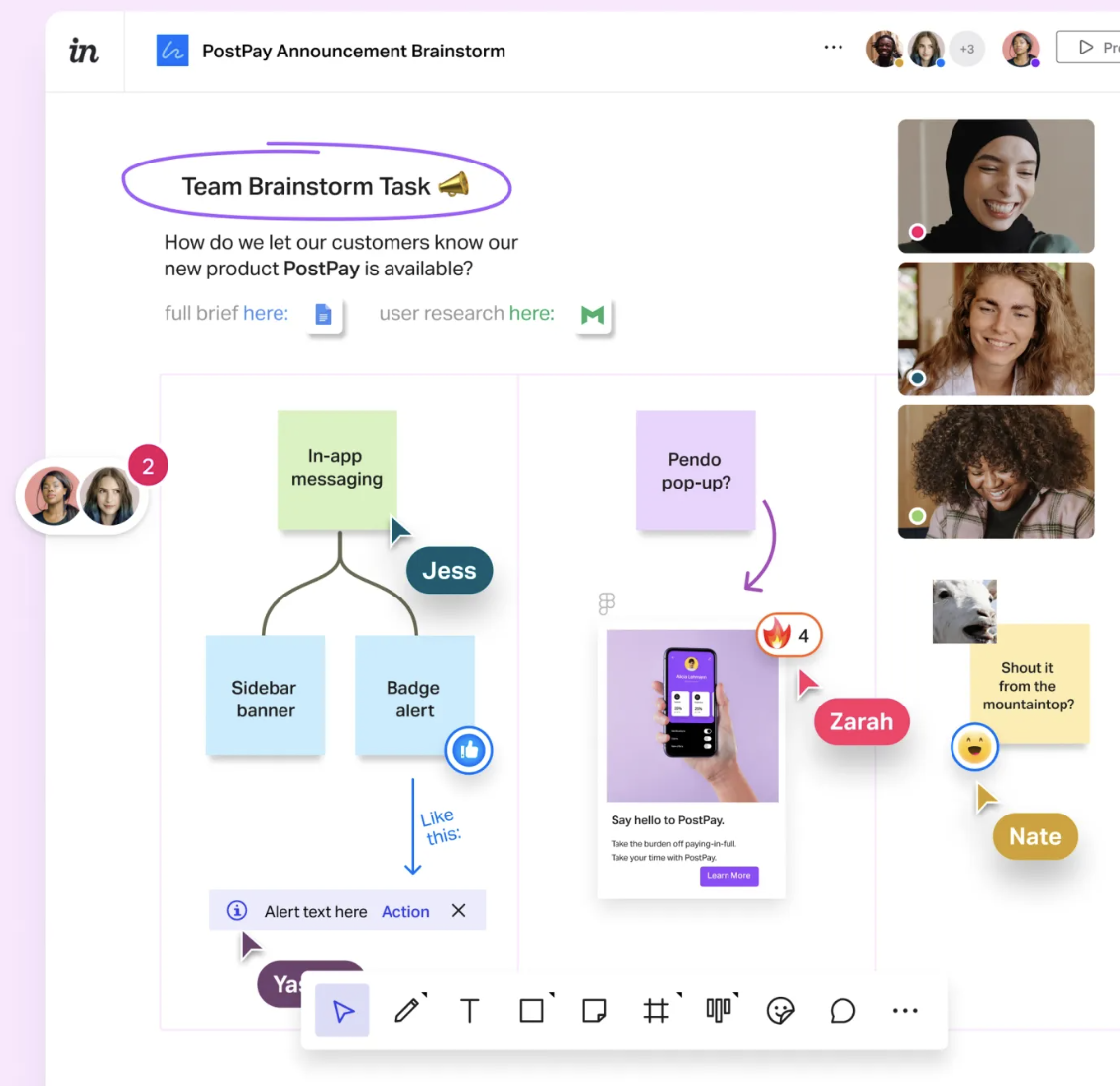The height and width of the screenshot is (1086, 1120).
Task: Click Action link in alert bar
Action: 405,911
